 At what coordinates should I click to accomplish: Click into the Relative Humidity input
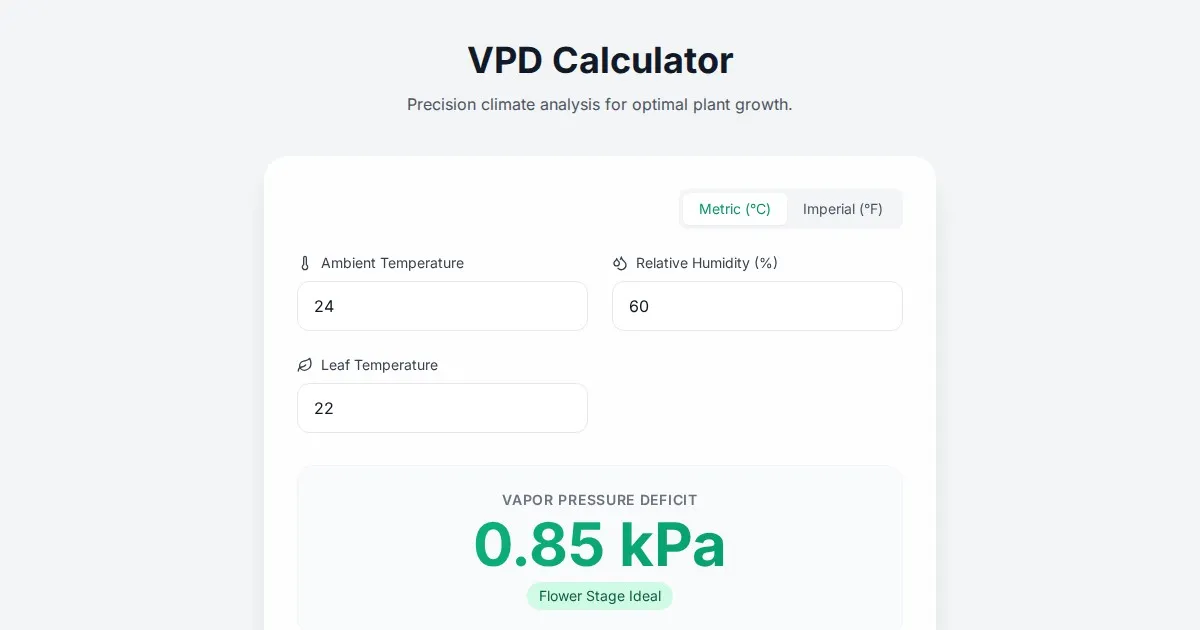tap(757, 306)
